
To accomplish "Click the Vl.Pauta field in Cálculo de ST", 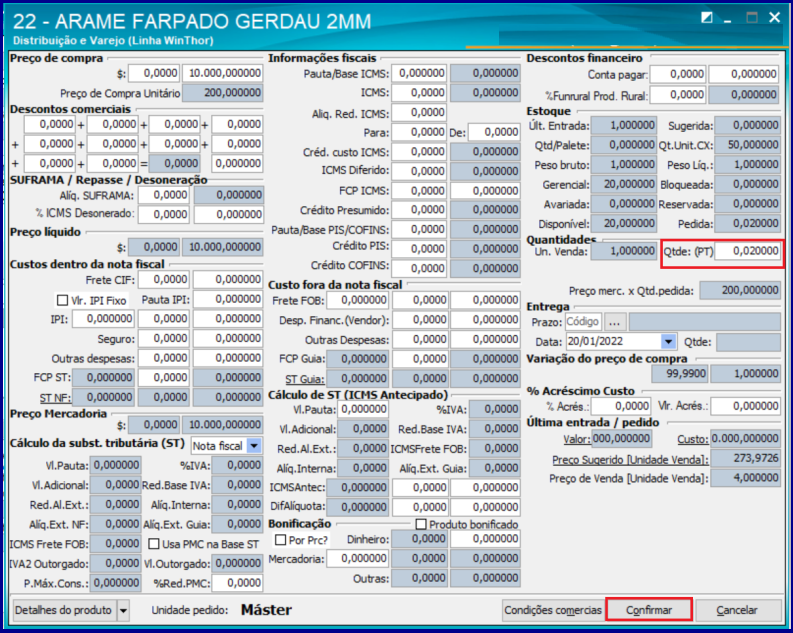I will [x=364, y=409].
